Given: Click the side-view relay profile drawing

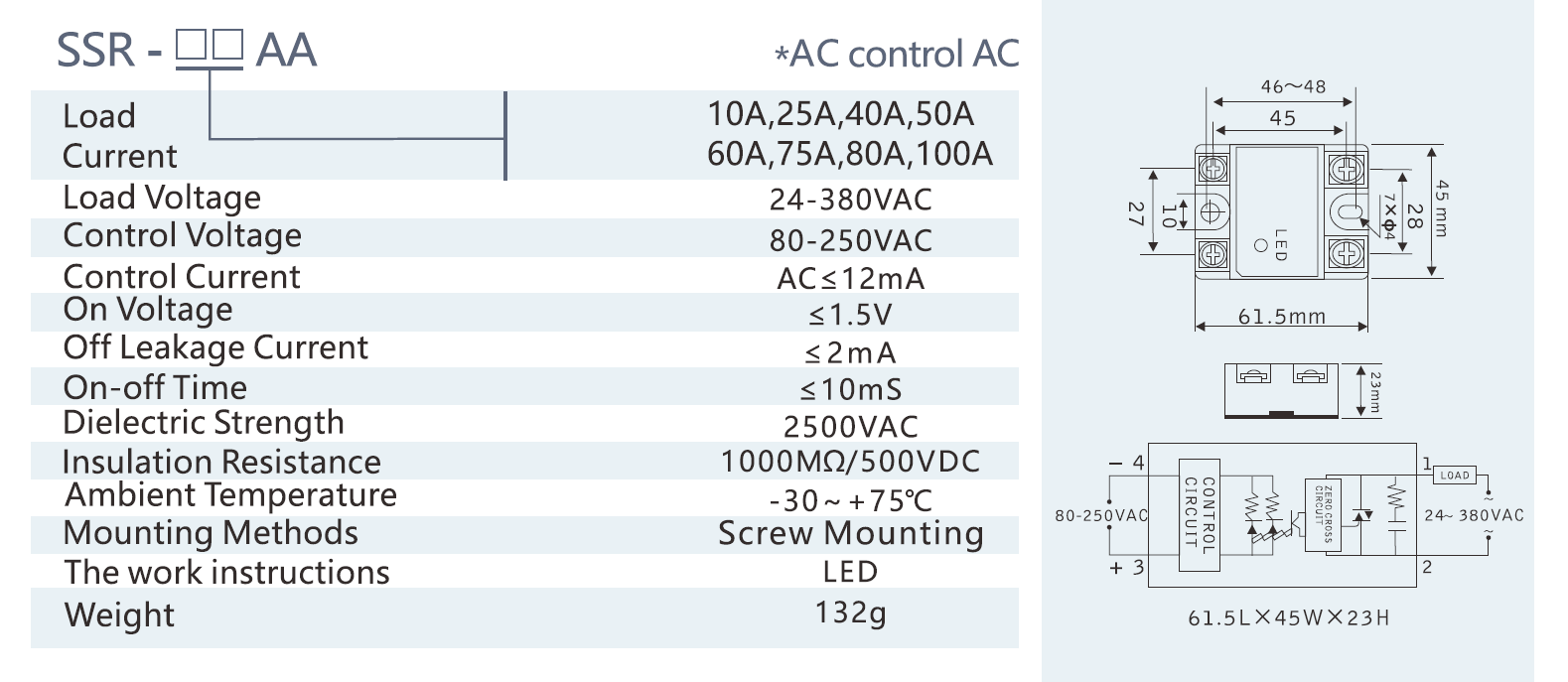Looking at the screenshot, I should (x=1281, y=390).
